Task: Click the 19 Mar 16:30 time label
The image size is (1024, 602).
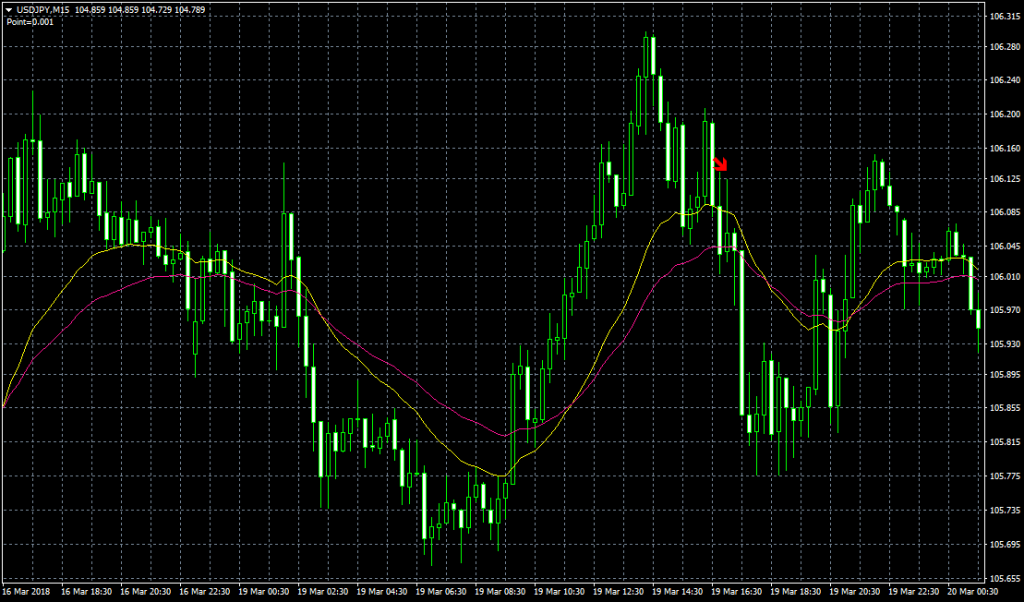Action: pos(736,592)
